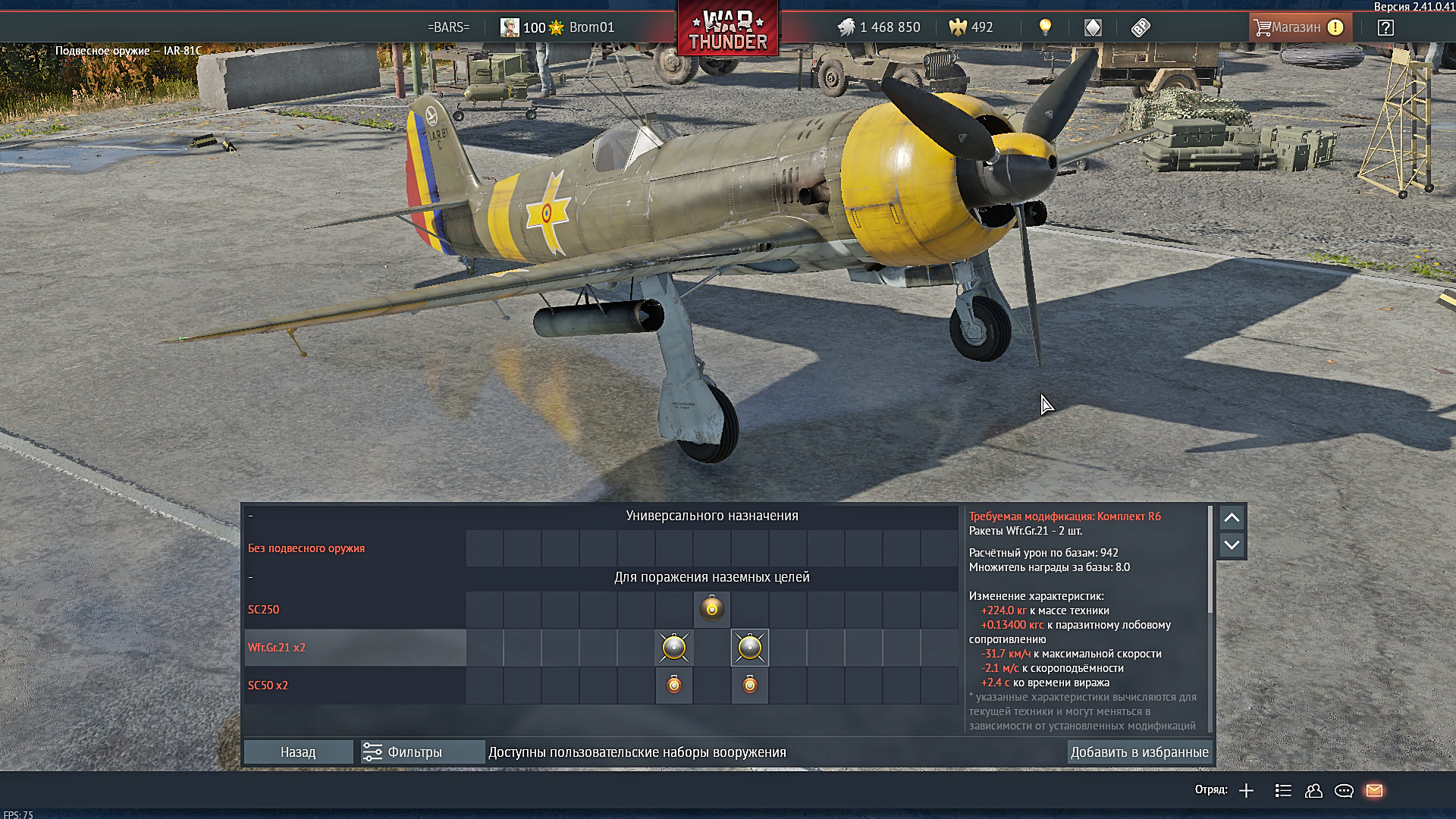Open the Battle Pass ticket icon
Viewport: 1456px width, 819px height.
1141,28
